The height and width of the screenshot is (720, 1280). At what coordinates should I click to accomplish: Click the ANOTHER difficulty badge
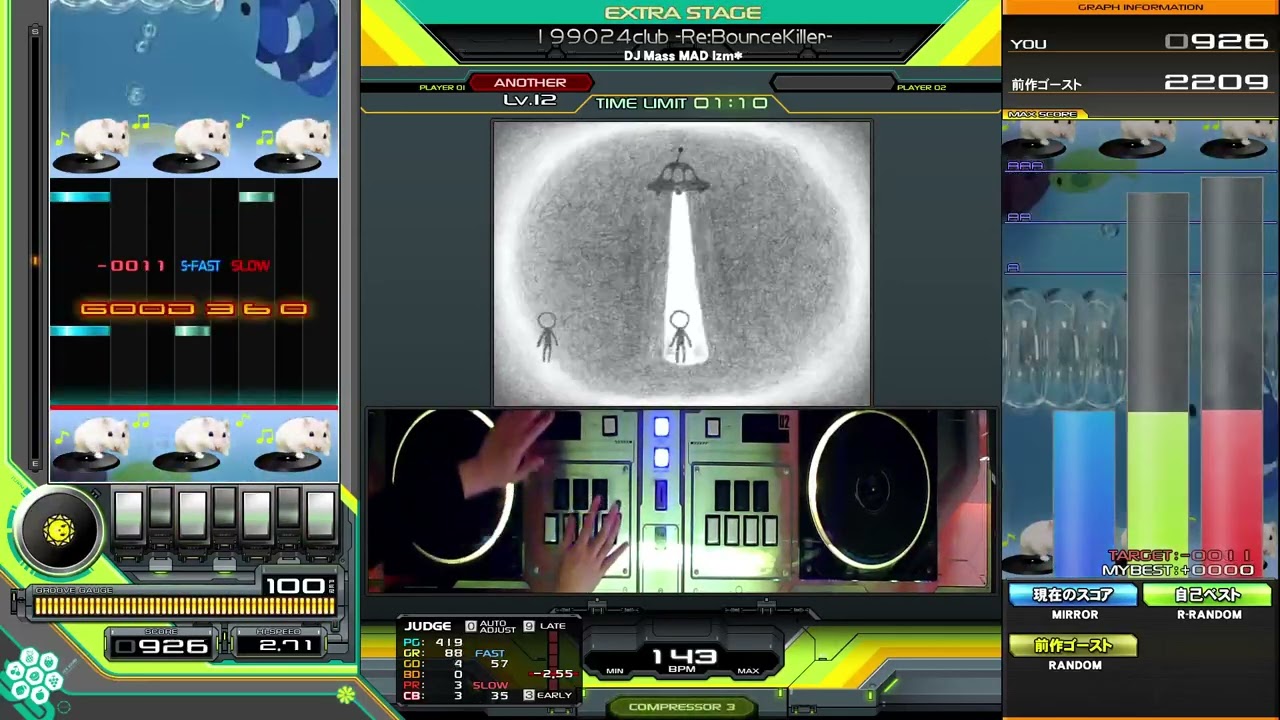click(530, 83)
